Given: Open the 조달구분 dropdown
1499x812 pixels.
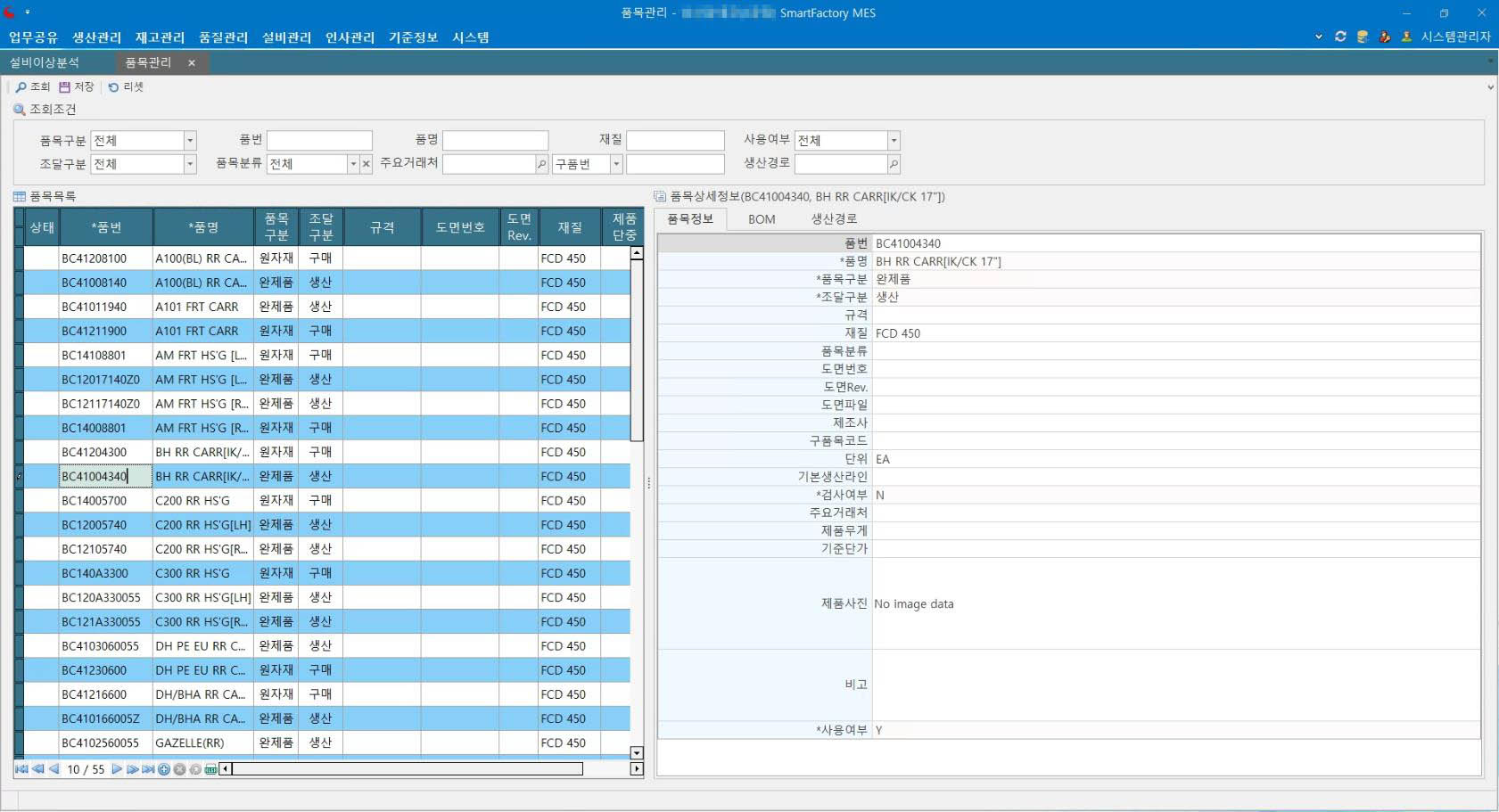Looking at the screenshot, I should [x=190, y=164].
